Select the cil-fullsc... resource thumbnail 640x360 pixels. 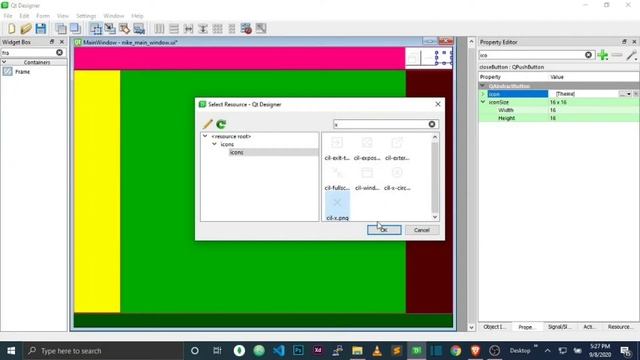[337, 178]
